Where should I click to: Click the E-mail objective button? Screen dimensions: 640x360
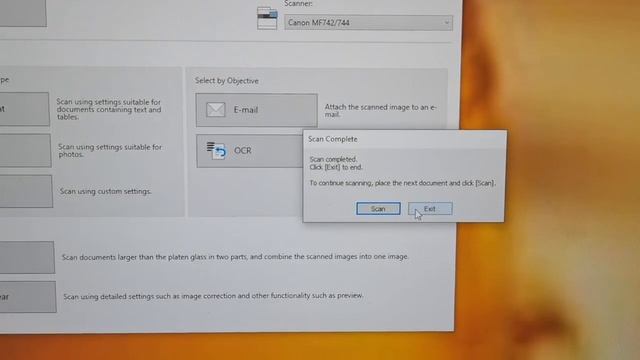coord(256,110)
